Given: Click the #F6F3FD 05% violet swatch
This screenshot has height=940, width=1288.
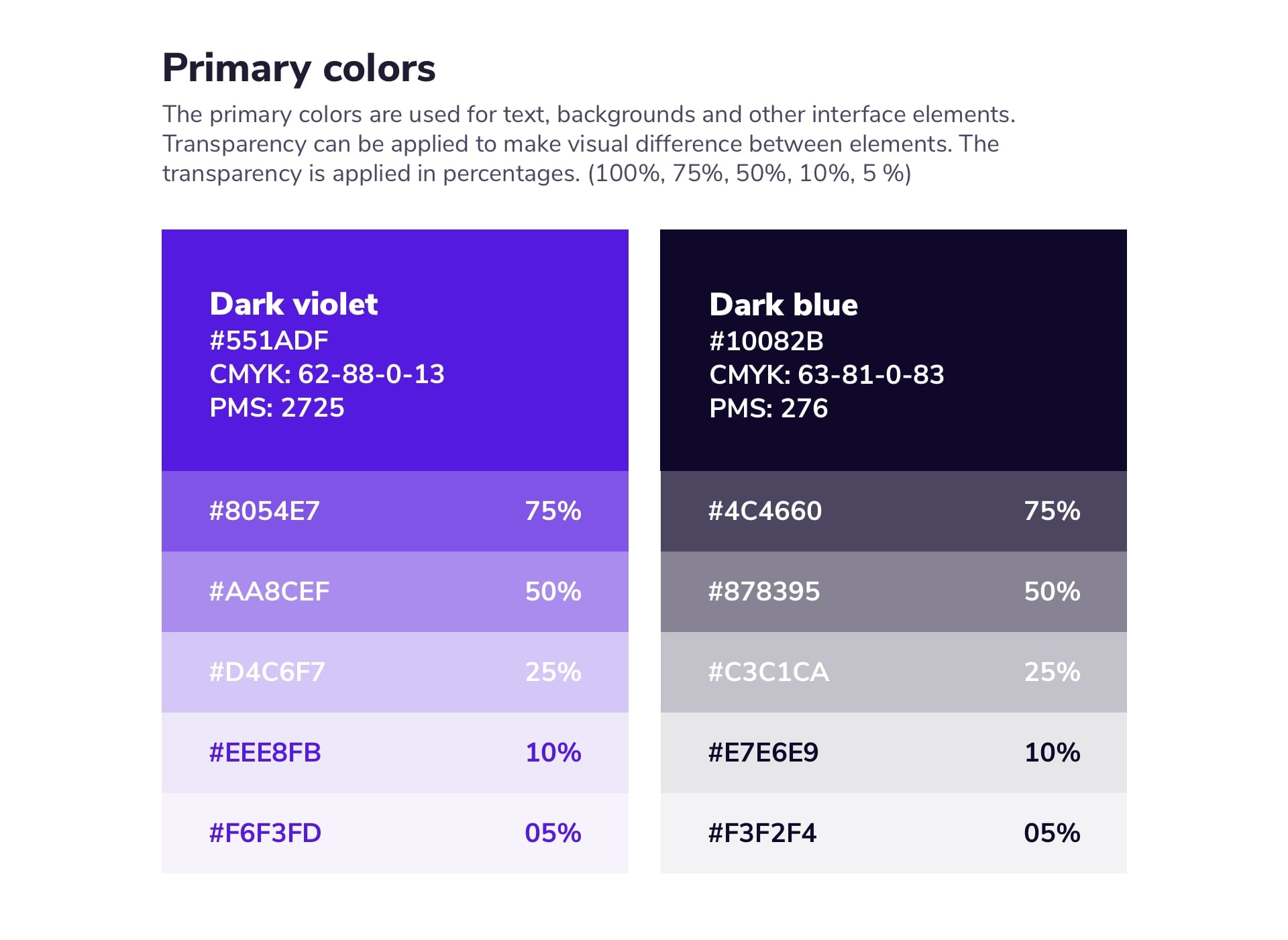Looking at the screenshot, I should tap(394, 833).
